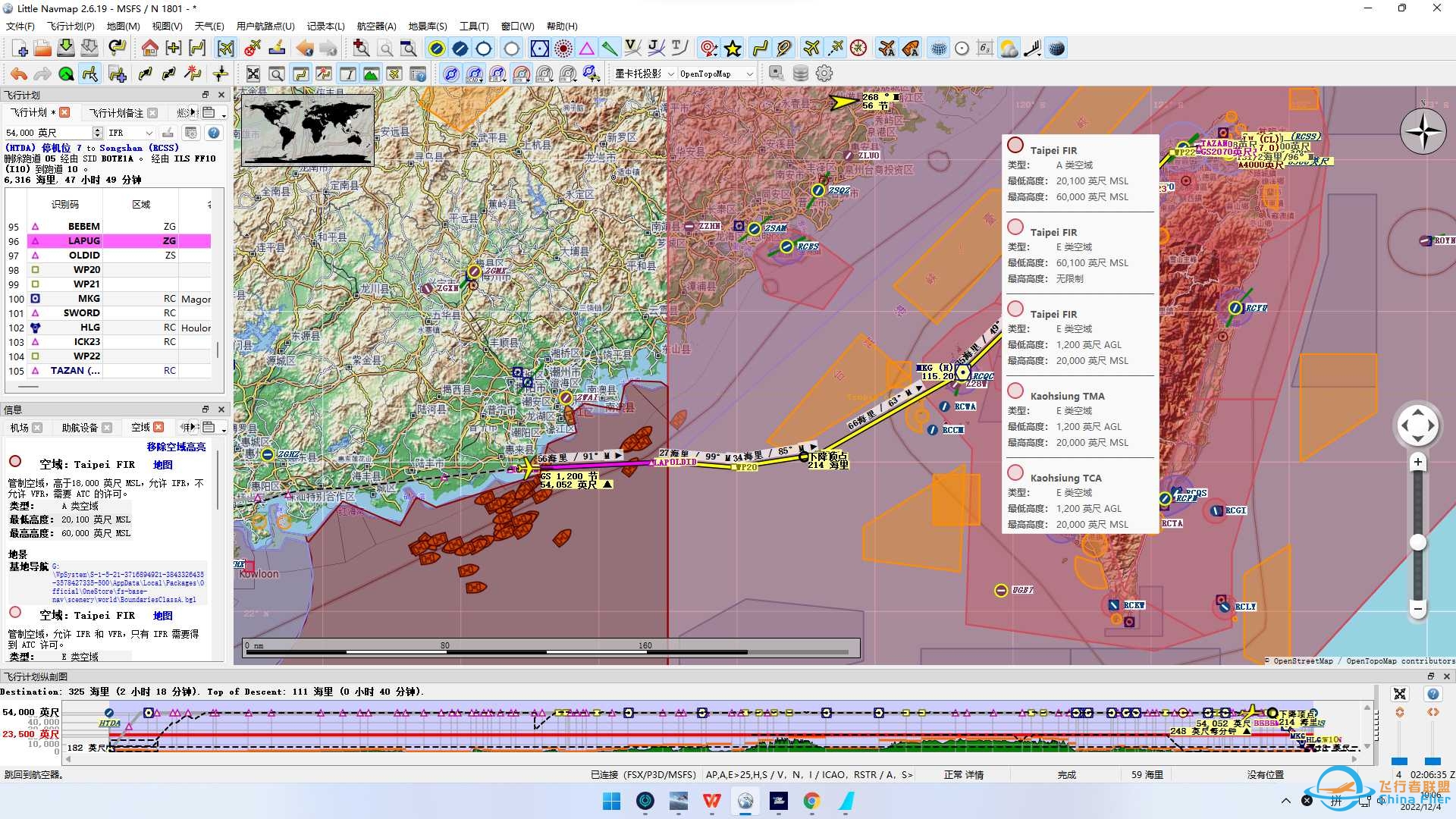1456x819 pixels.
Task: Toggle NDB stations display
Action: coord(563,49)
